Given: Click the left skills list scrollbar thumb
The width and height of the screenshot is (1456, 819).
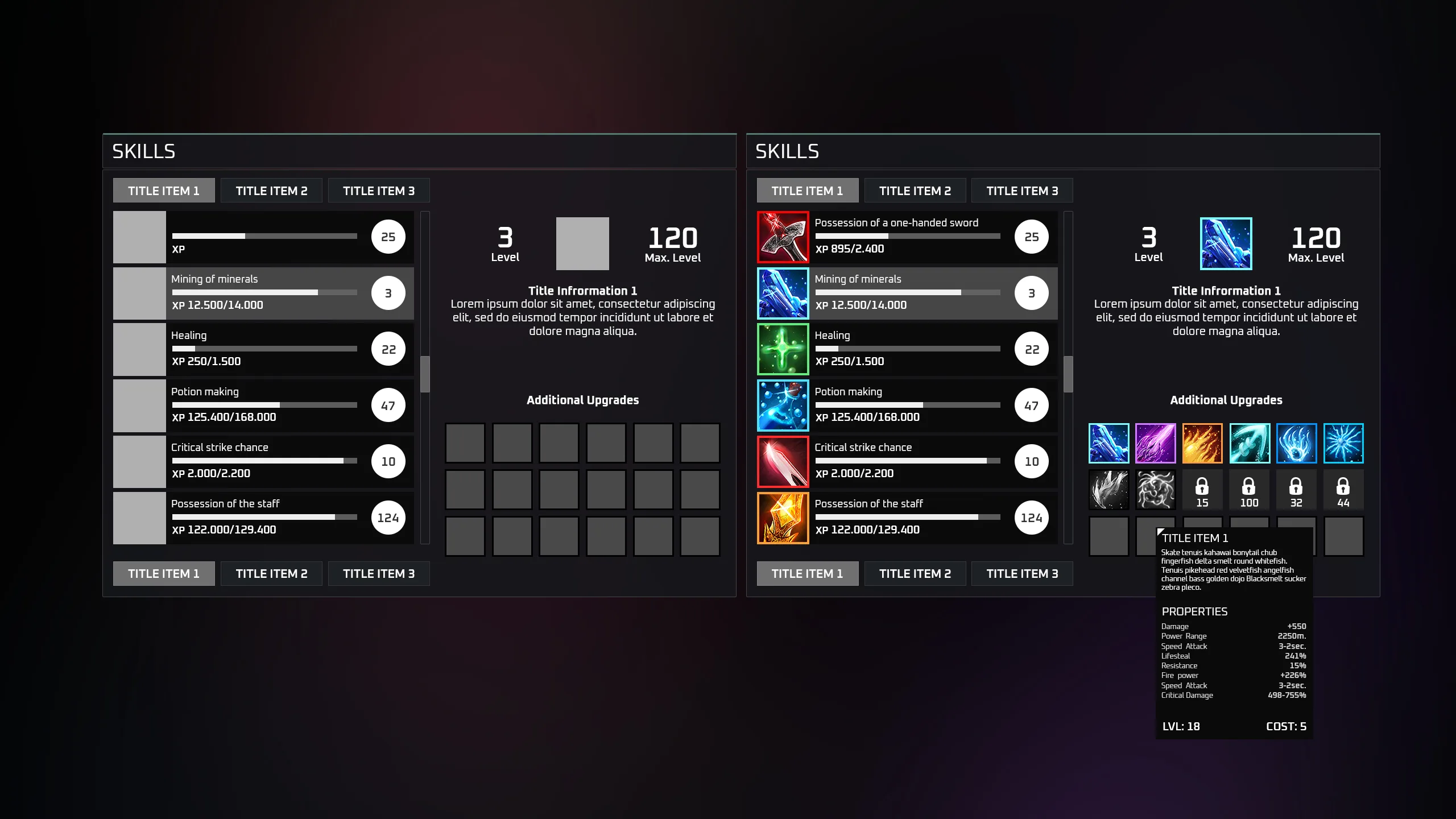Looking at the screenshot, I should 425,374.
